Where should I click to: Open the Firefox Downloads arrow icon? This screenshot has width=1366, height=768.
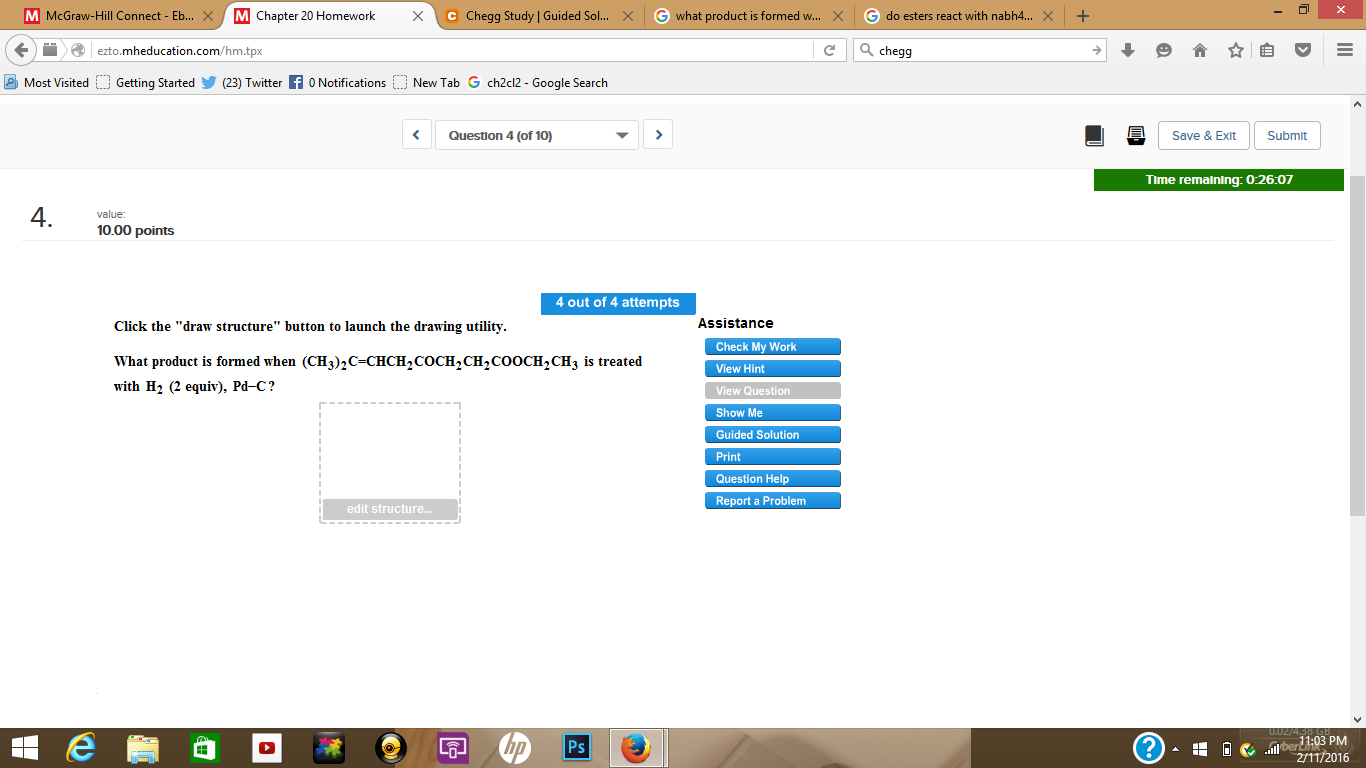click(x=1129, y=49)
